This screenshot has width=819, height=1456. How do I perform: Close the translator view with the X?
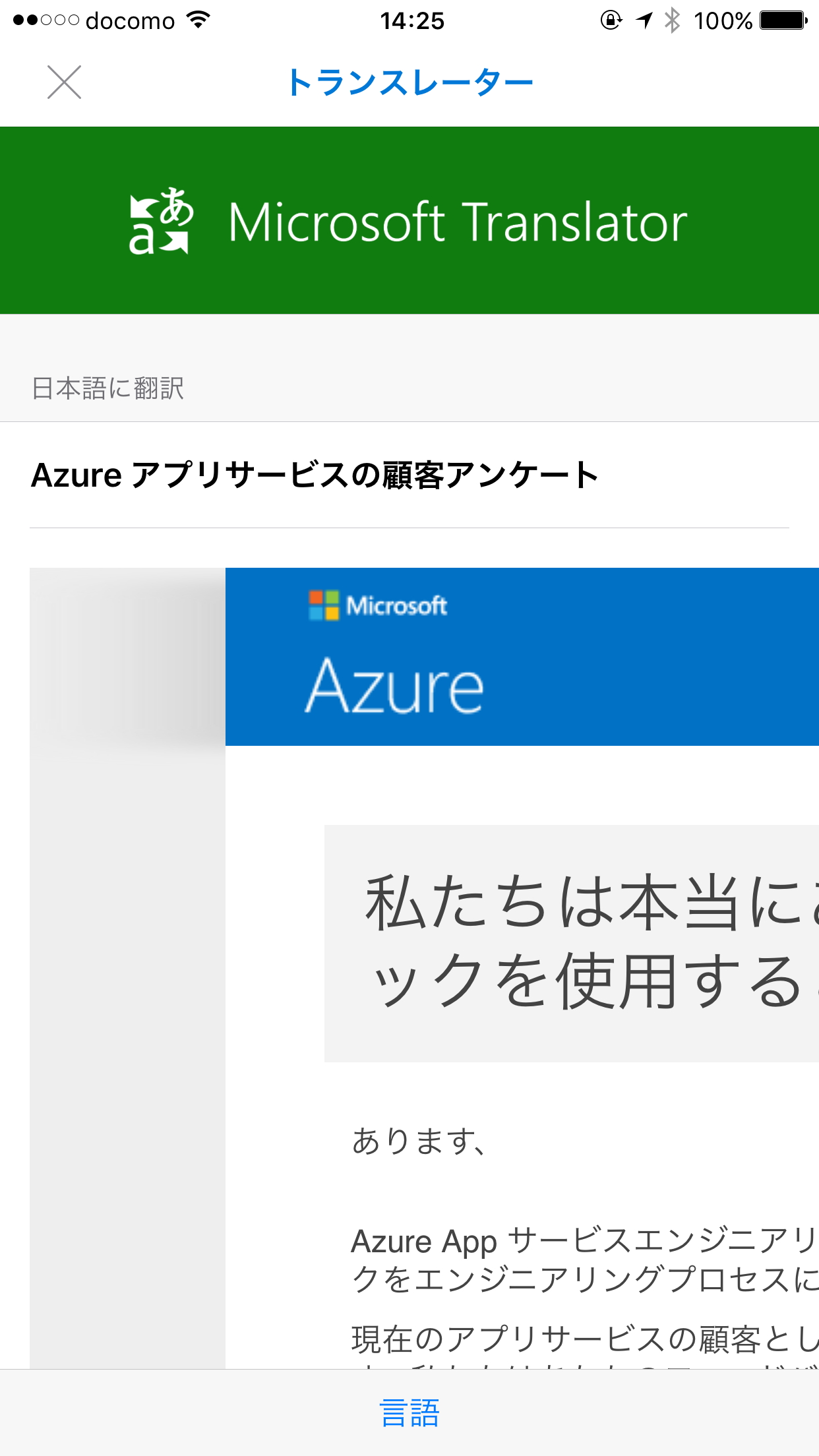pos(63,82)
